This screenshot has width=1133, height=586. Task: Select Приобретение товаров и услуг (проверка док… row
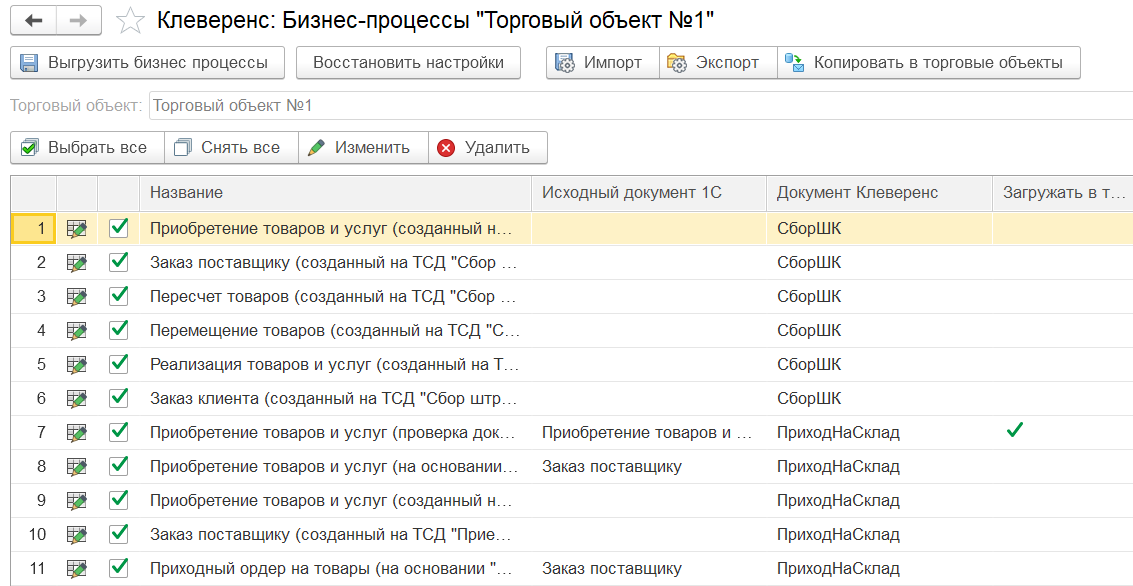(335, 433)
